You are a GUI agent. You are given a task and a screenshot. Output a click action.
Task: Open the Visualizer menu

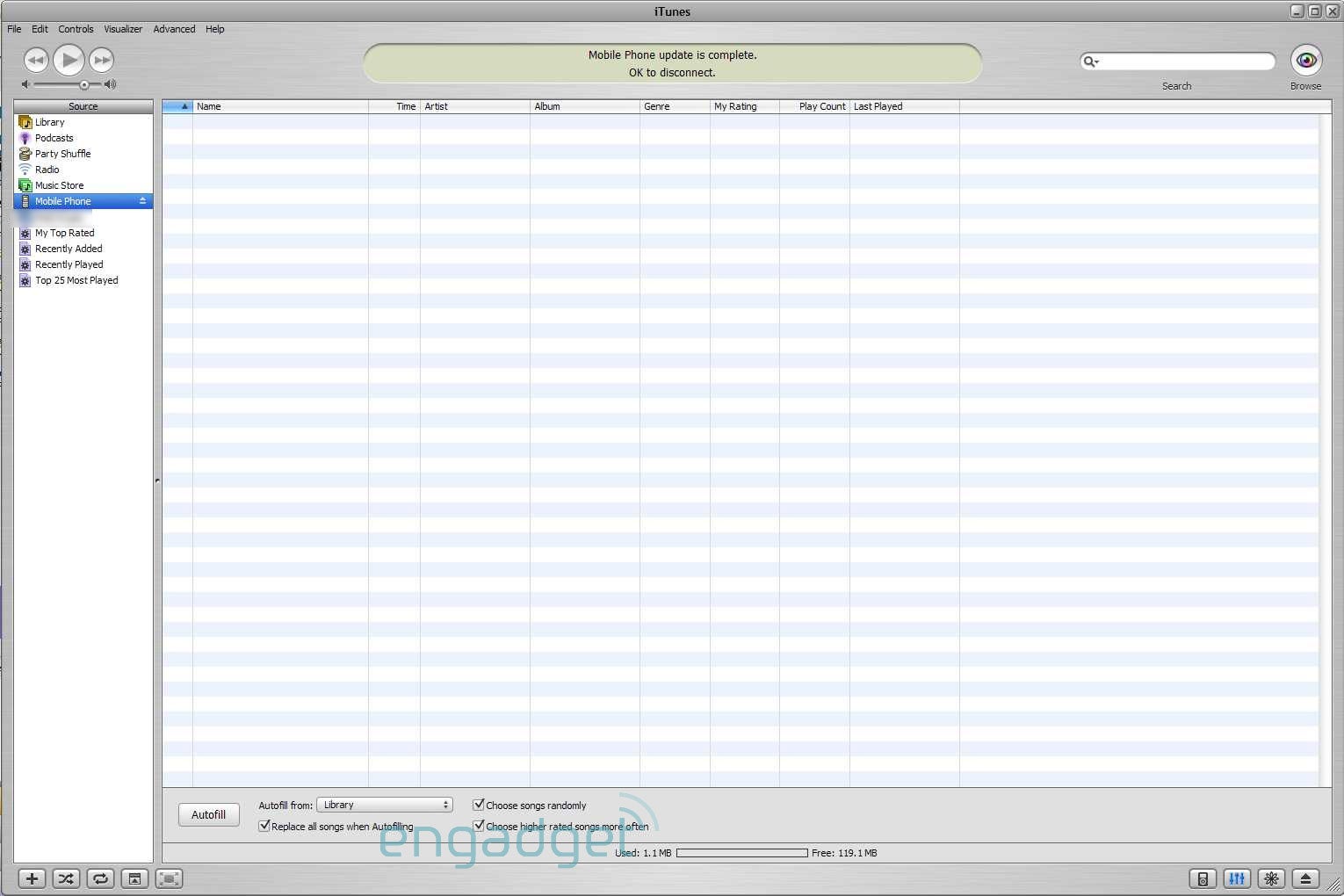[123, 29]
